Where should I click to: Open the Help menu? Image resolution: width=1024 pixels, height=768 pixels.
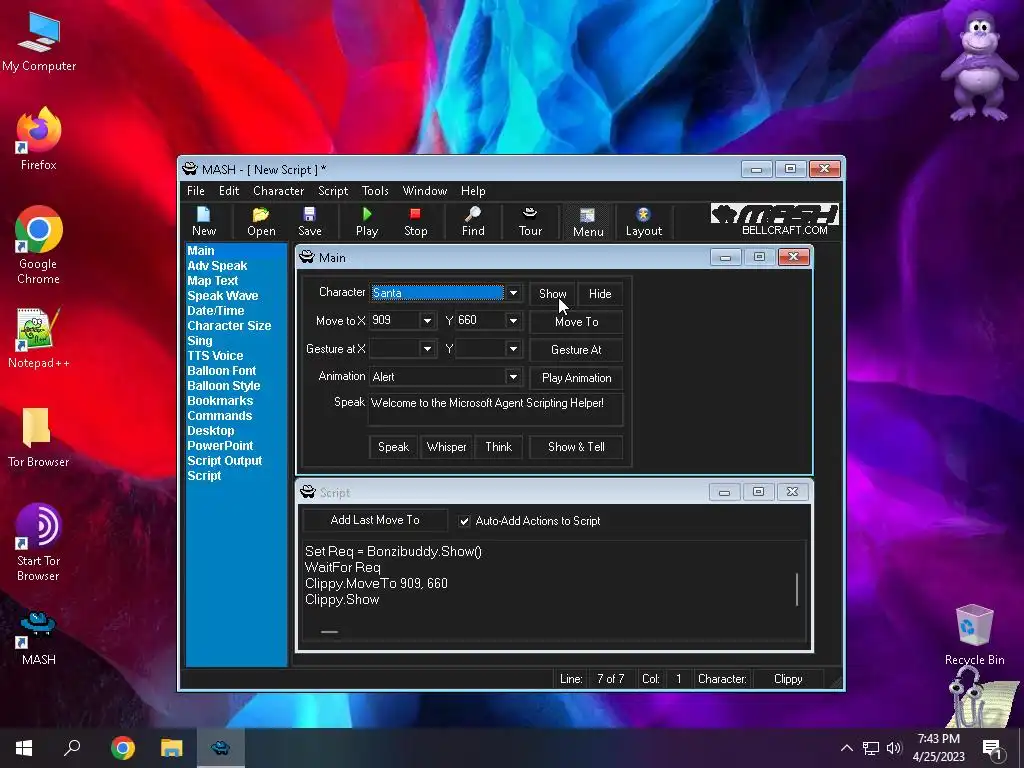click(x=473, y=191)
